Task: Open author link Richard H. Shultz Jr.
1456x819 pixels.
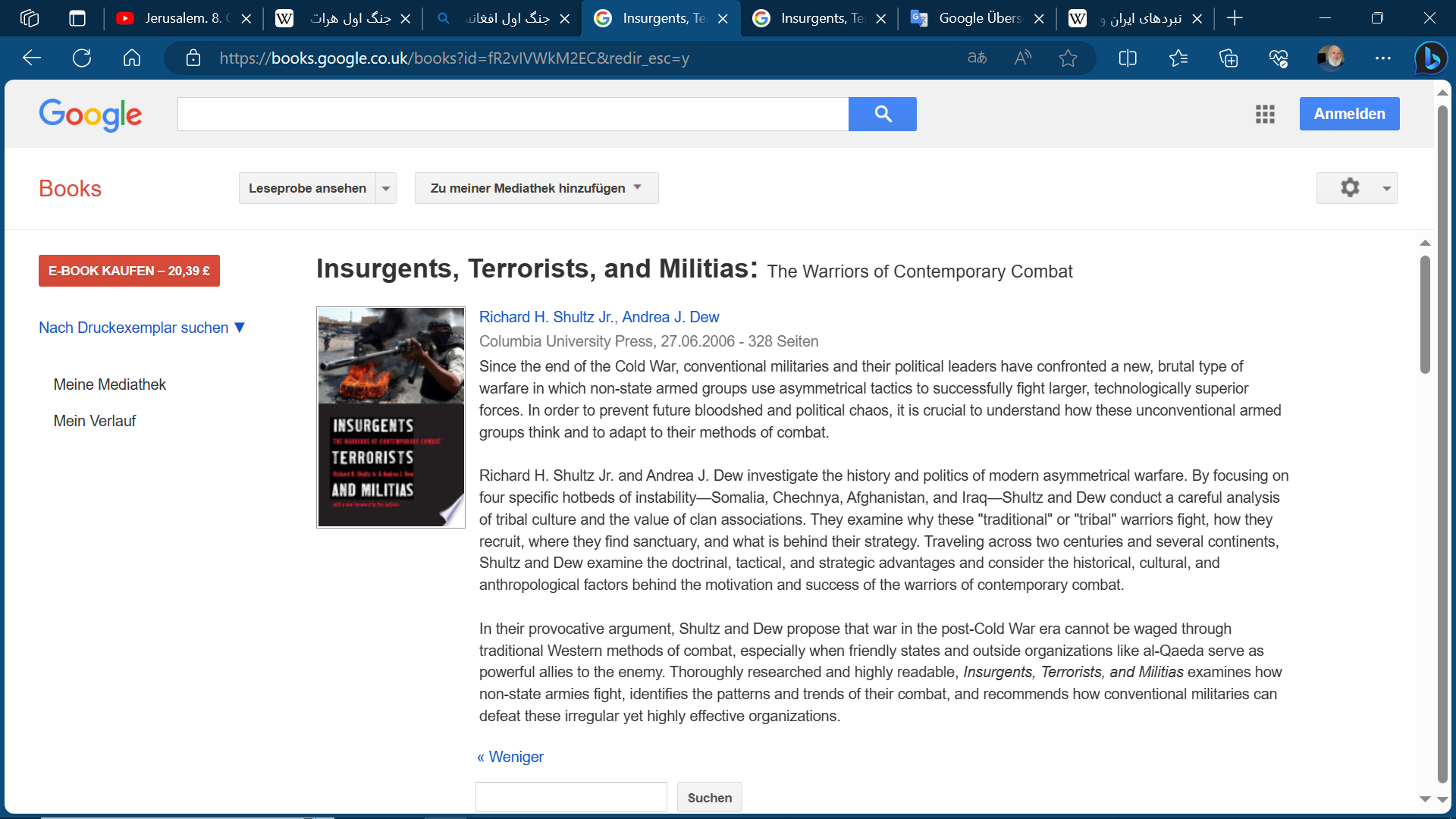Action: click(547, 317)
